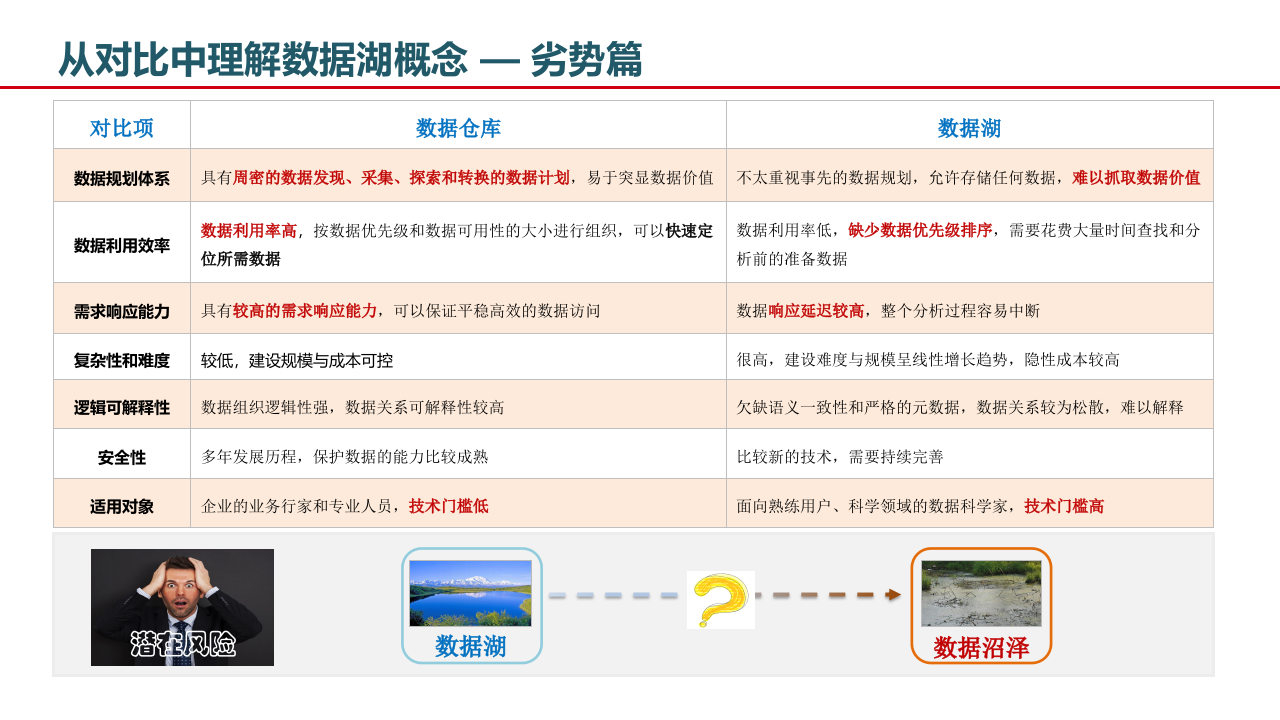Select the brown dashed arrow near 数据沼泽

(x=830, y=597)
